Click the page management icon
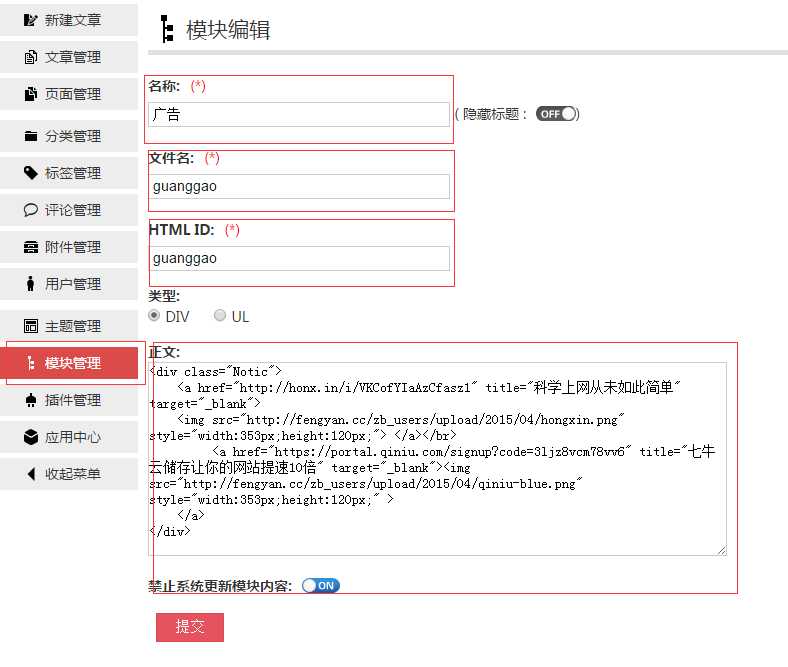The image size is (788, 667). click(x=31, y=94)
